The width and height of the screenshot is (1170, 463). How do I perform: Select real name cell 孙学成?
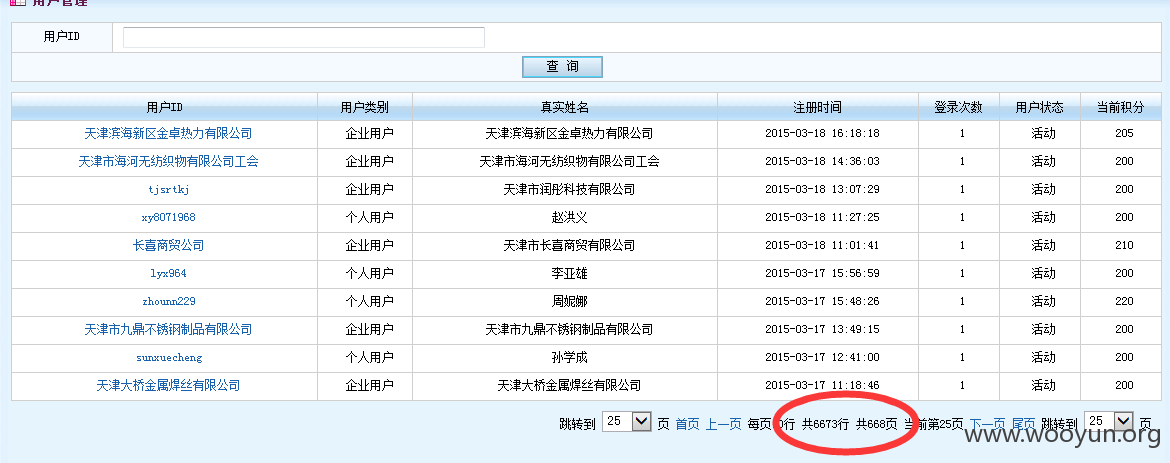point(569,358)
